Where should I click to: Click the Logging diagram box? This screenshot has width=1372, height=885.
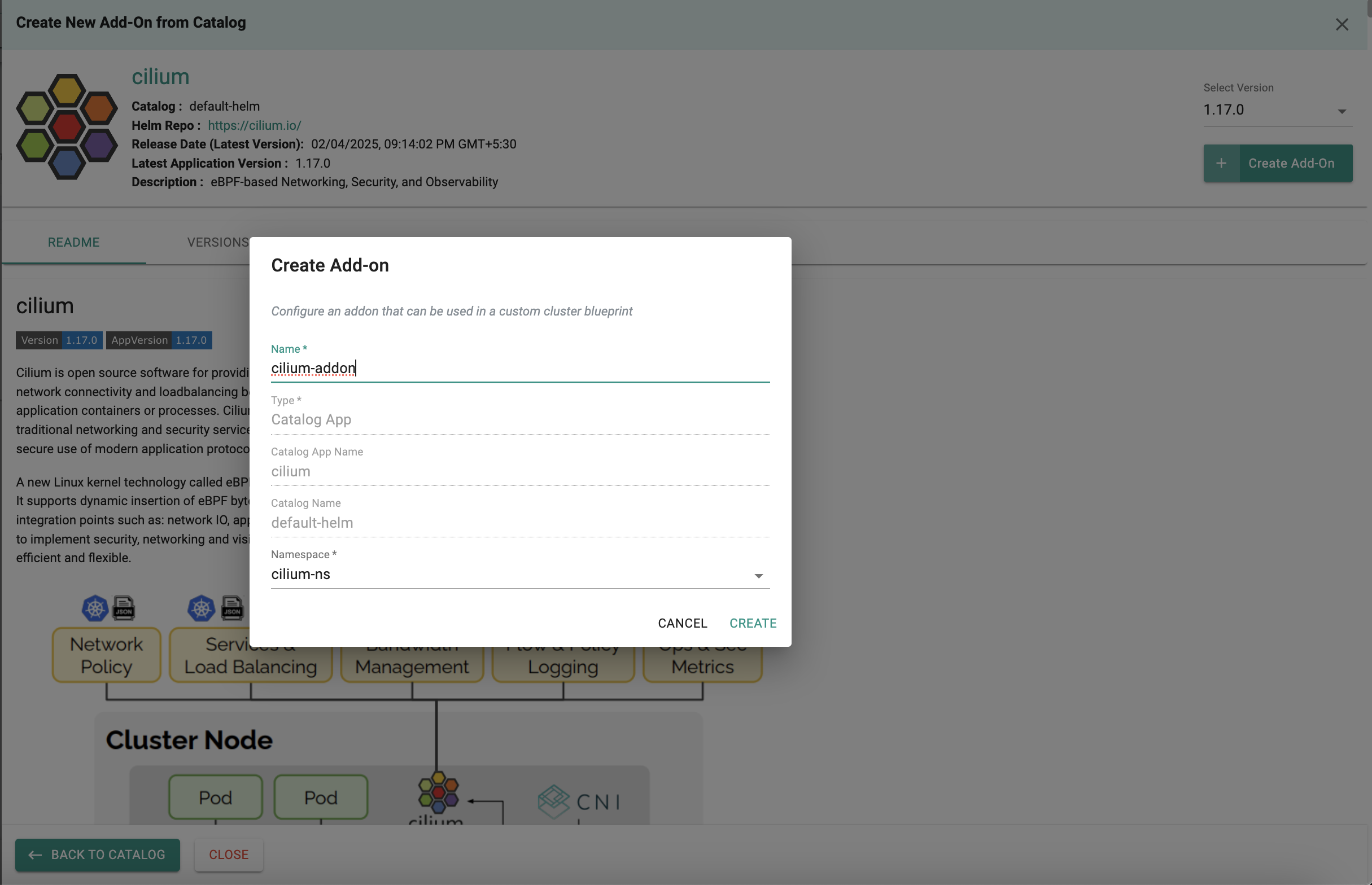tap(563, 664)
